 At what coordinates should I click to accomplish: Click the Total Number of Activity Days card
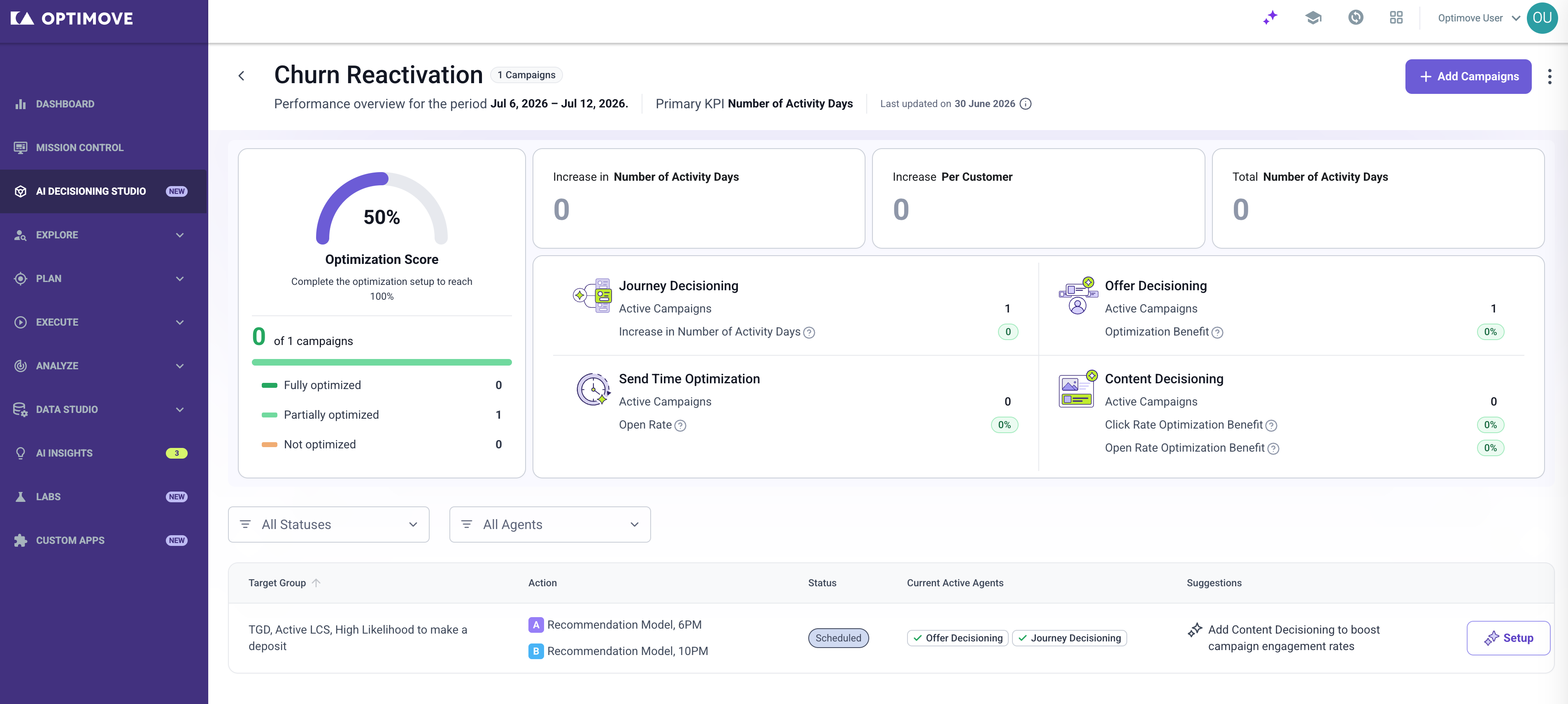pyautogui.click(x=1378, y=198)
